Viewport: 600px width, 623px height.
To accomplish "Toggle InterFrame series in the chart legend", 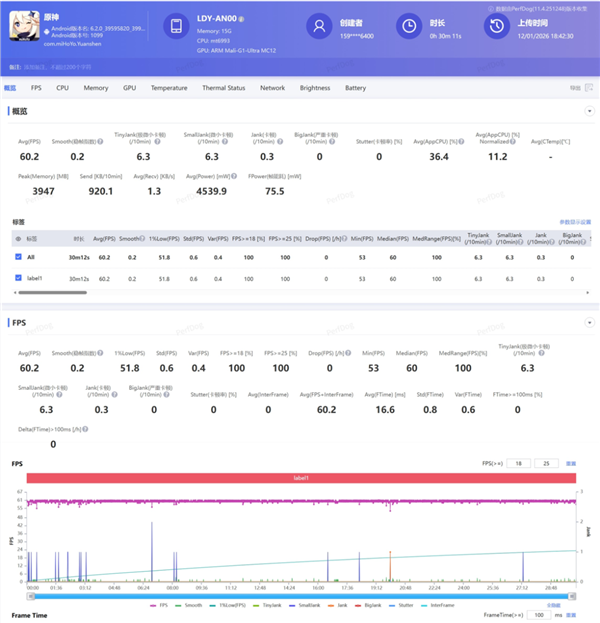I will [x=437, y=605].
